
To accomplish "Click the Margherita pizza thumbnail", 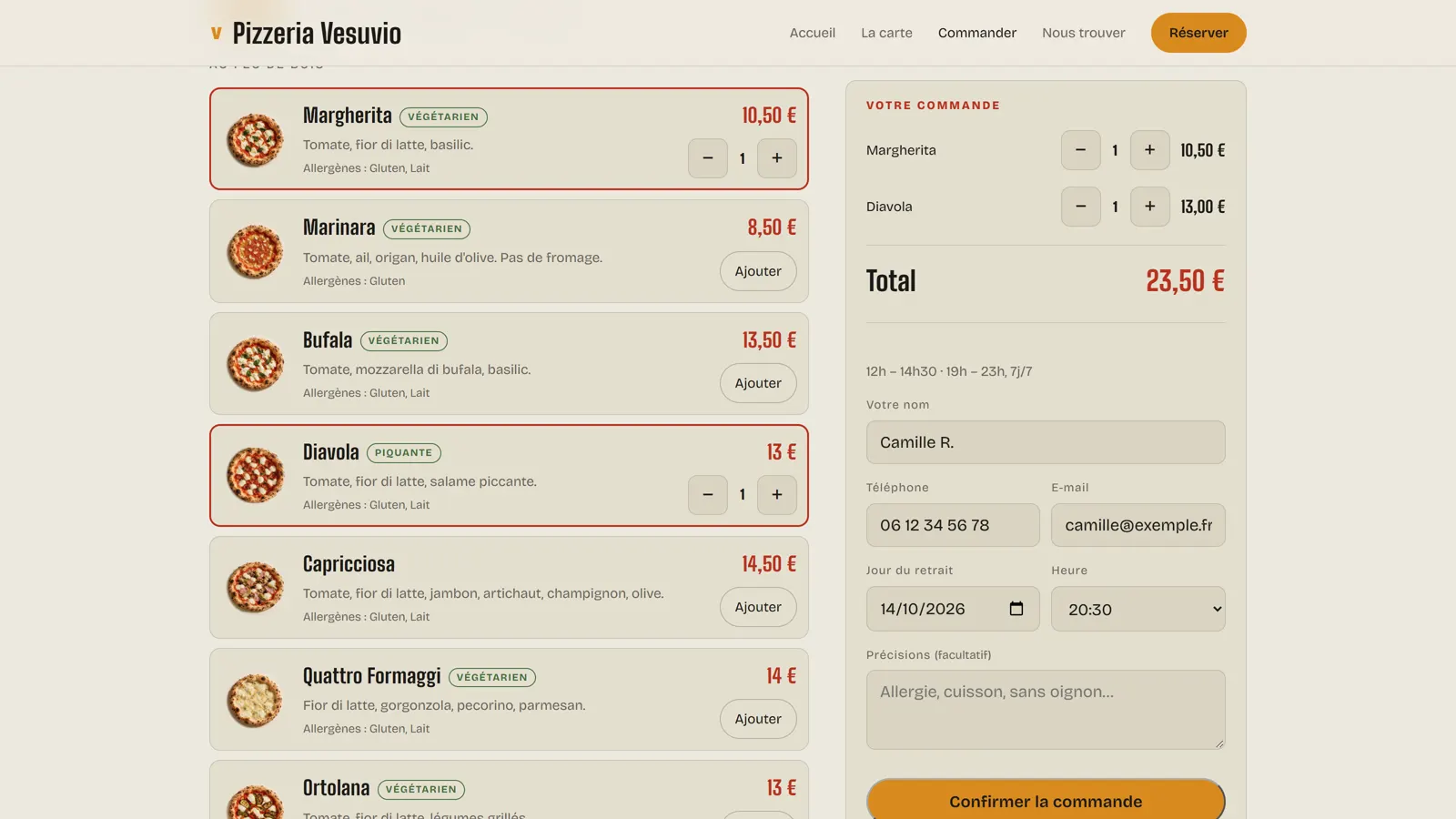I will pos(255,139).
